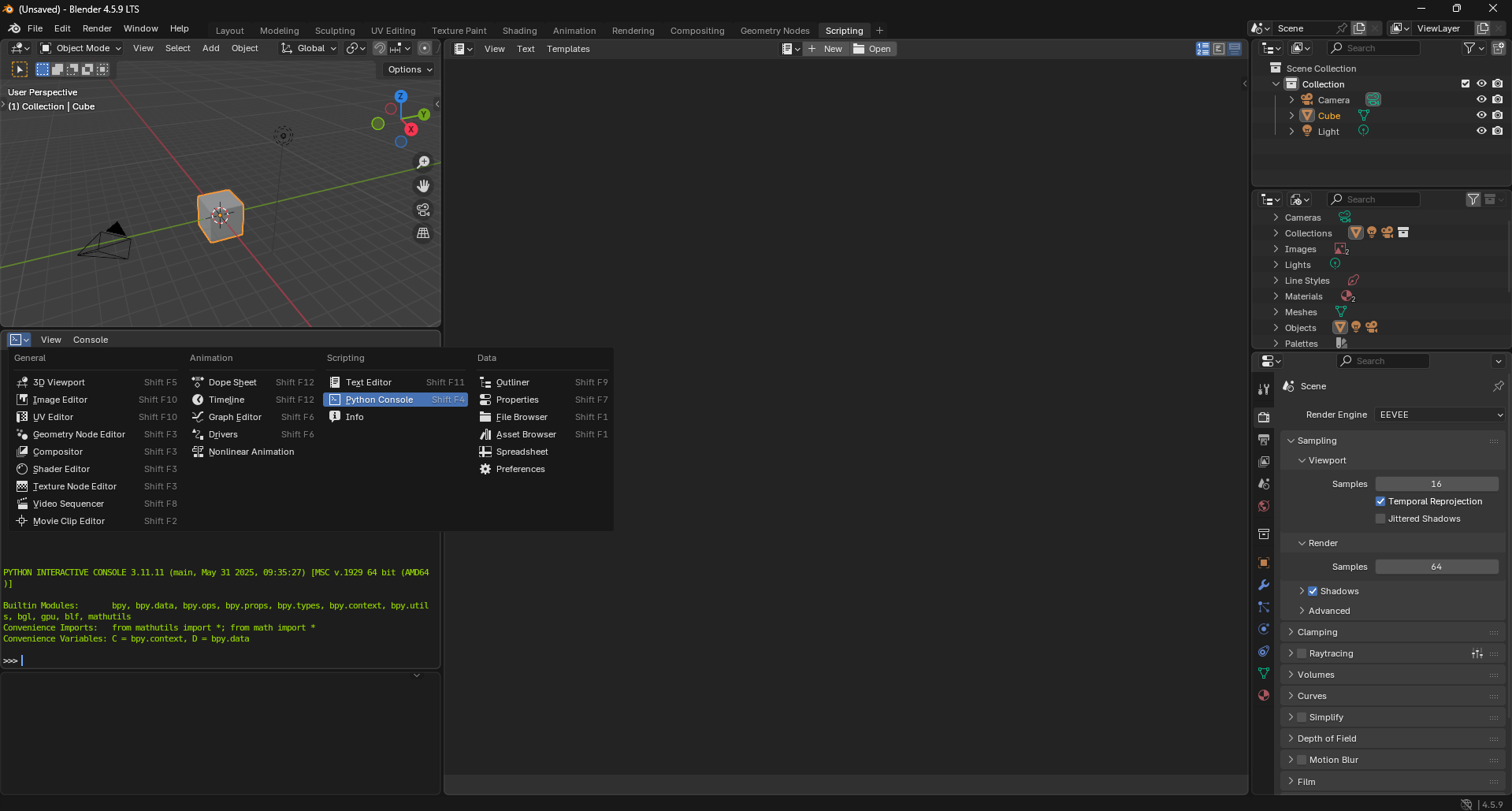Open the View Layer properties tab
Screen dimensions: 1512x811
click(1264, 461)
